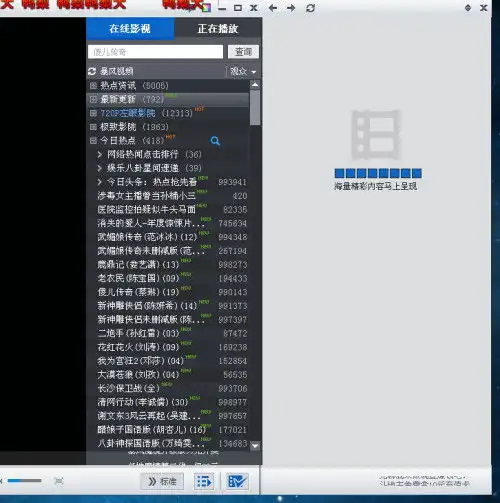Click the 查询 search button
This screenshot has height=503, width=500.
(x=243, y=52)
